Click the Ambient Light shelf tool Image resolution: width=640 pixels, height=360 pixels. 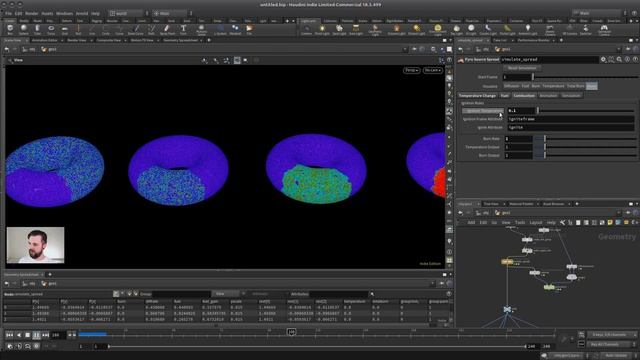click(x=527, y=29)
